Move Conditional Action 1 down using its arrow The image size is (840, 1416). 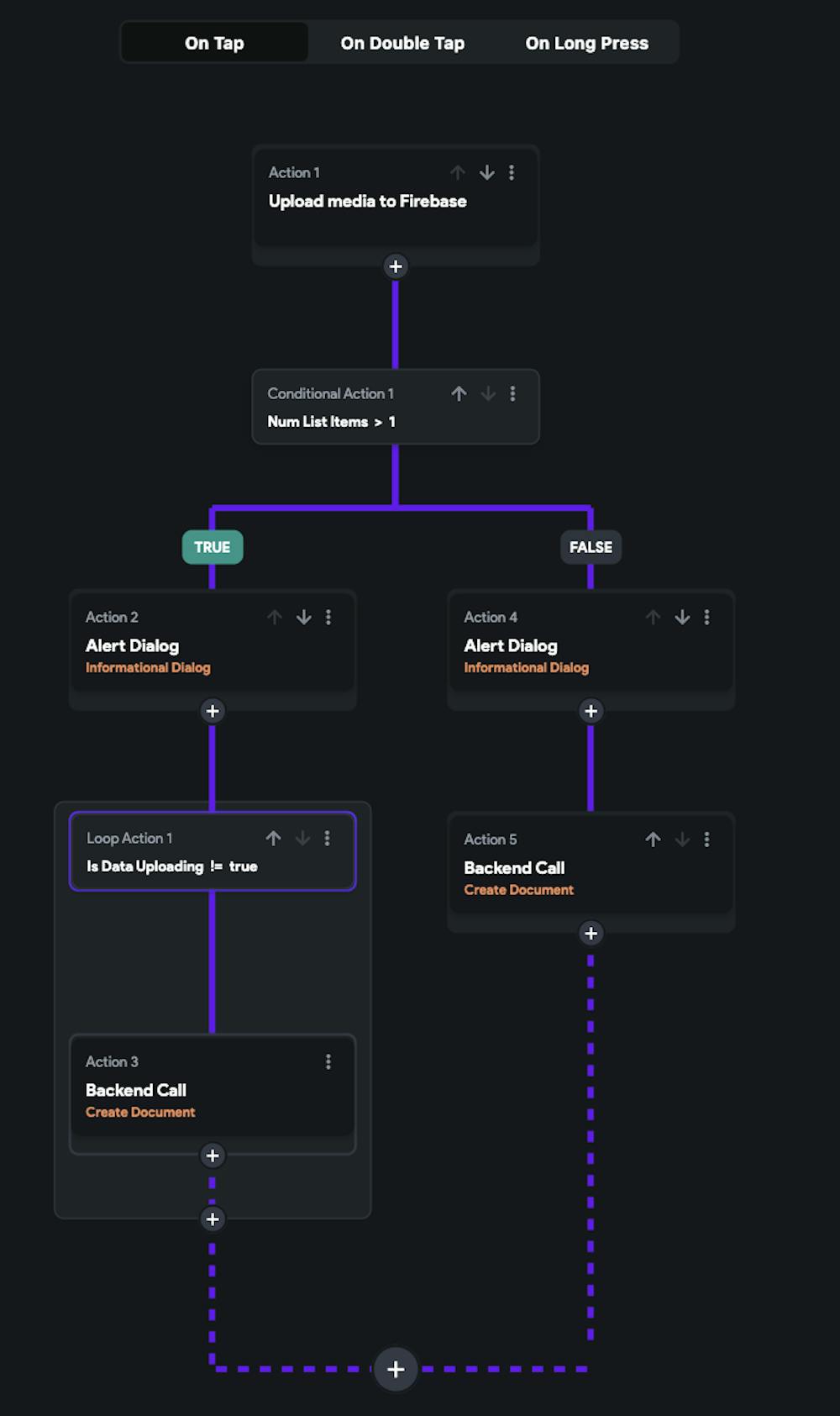pos(488,393)
